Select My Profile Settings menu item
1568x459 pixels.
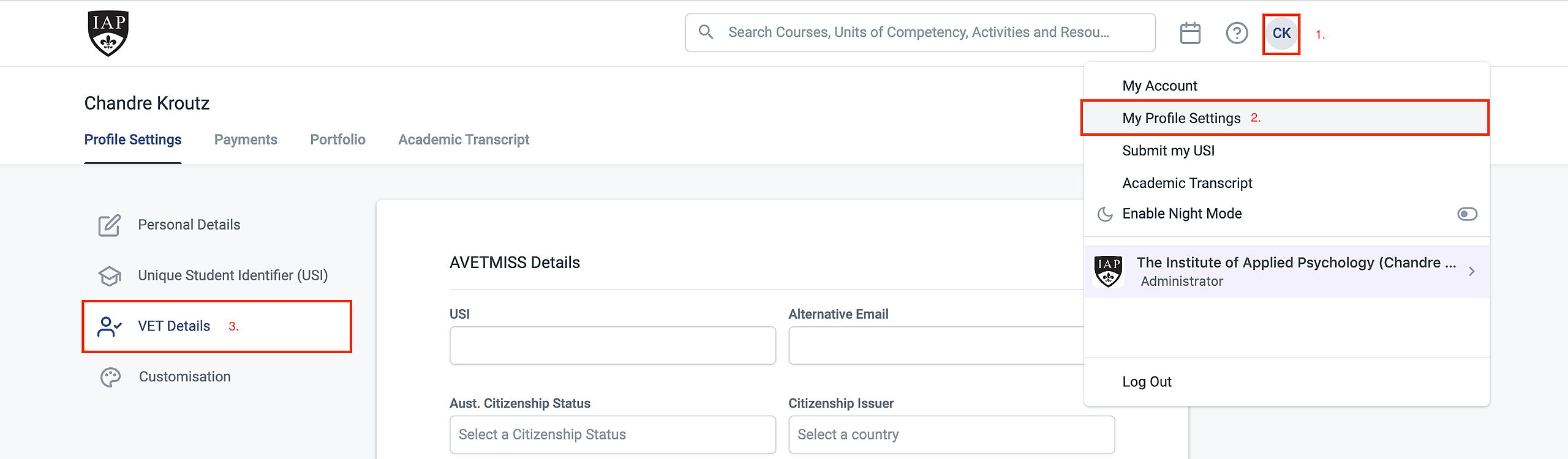pyautogui.click(x=1181, y=118)
